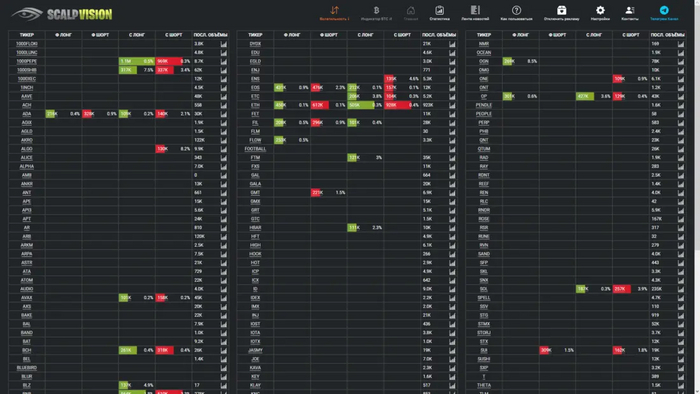Open the 1INCH ticker link
700x394 pixels.
tap(27, 87)
